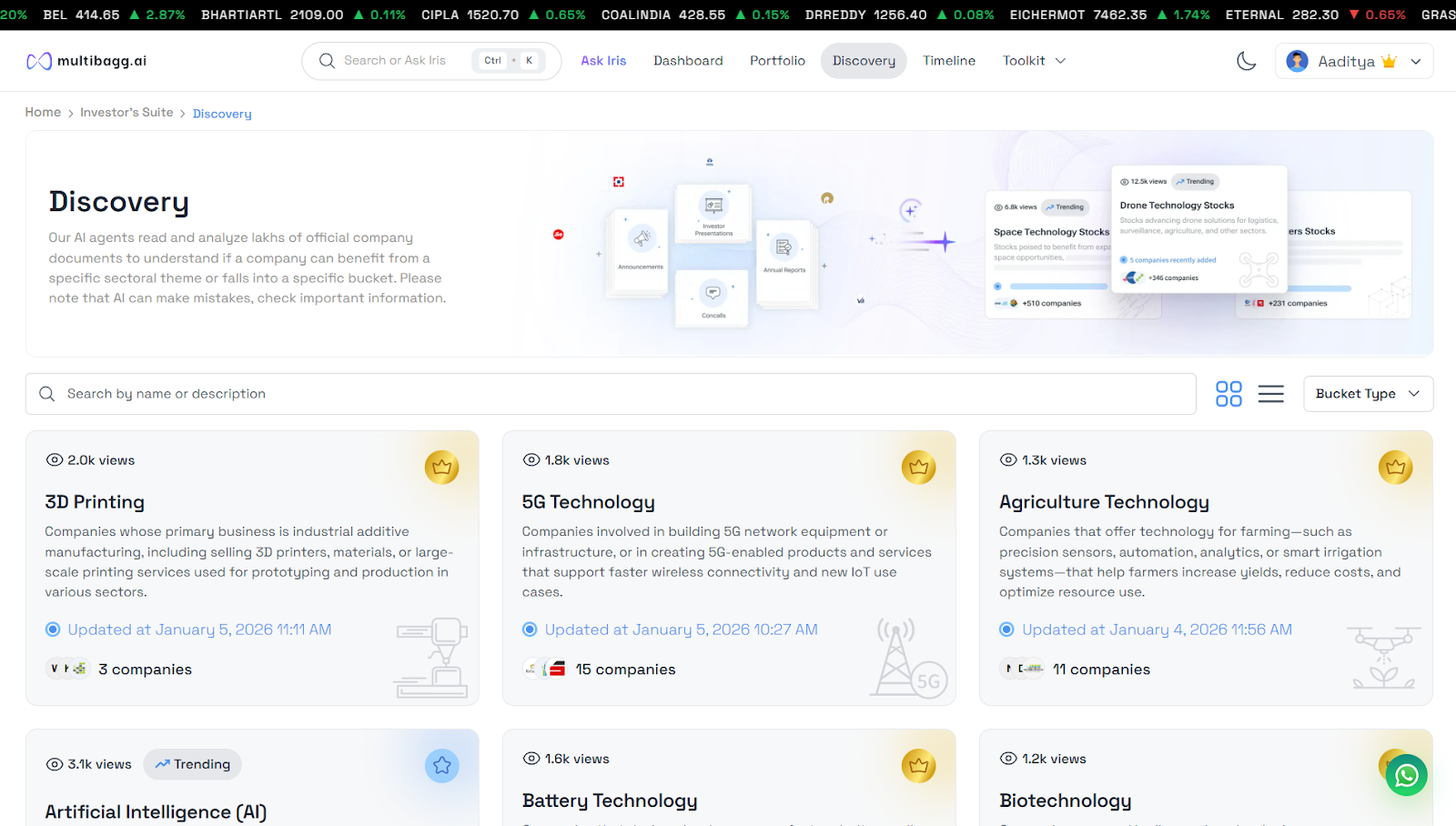1456x826 pixels.
Task: Click the crown badge on the 3D Printing card
Action: (x=442, y=467)
